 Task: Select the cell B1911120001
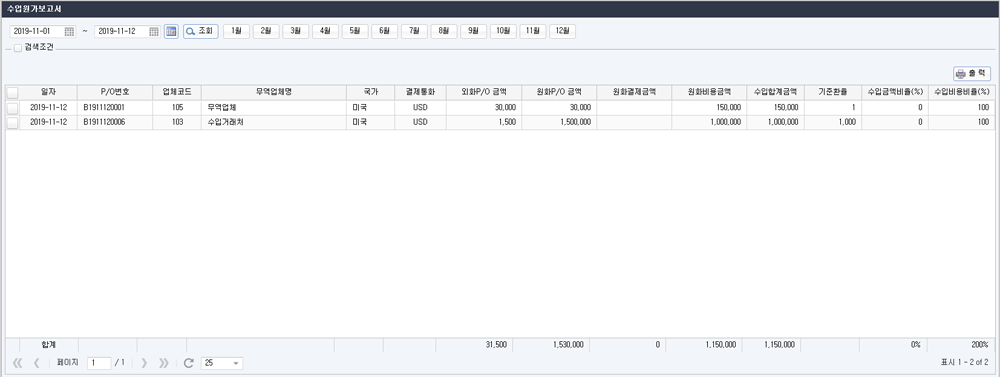[x=115, y=108]
